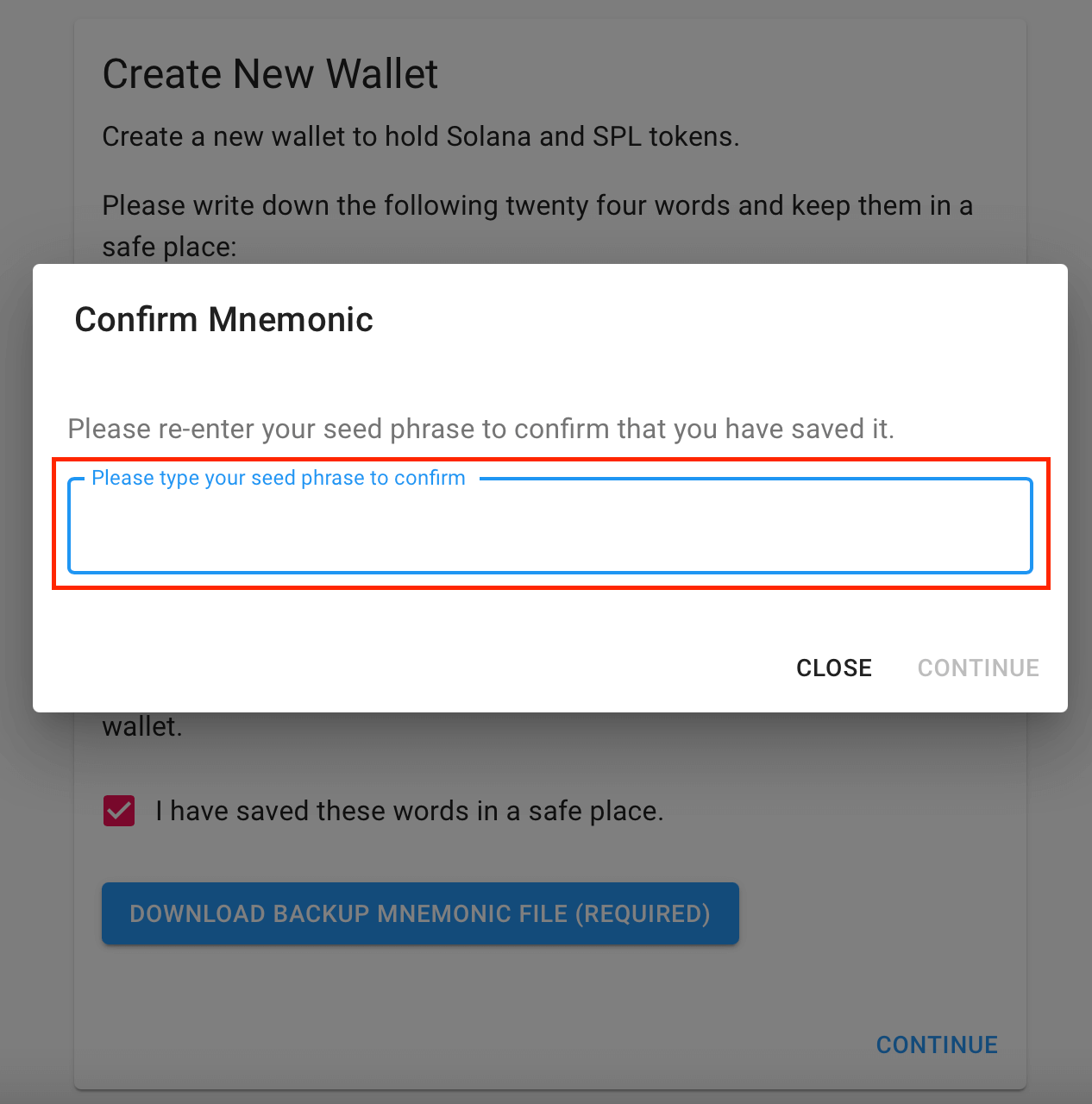Close the Confirm Mnemonic dialog

(x=834, y=668)
